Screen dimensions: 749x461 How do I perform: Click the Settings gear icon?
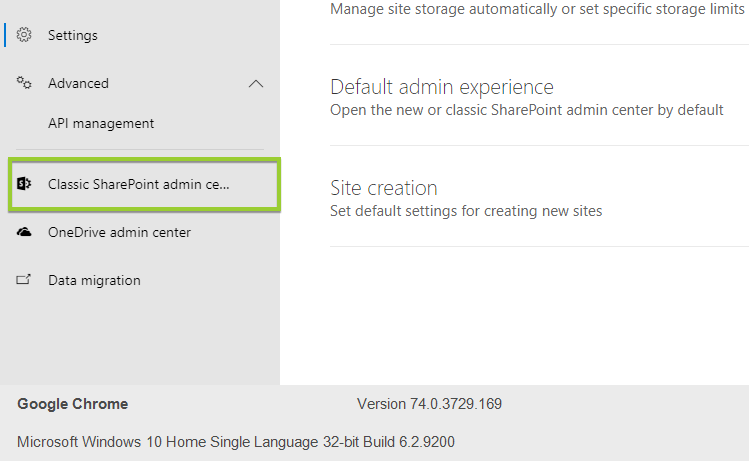pyautogui.click(x=24, y=35)
